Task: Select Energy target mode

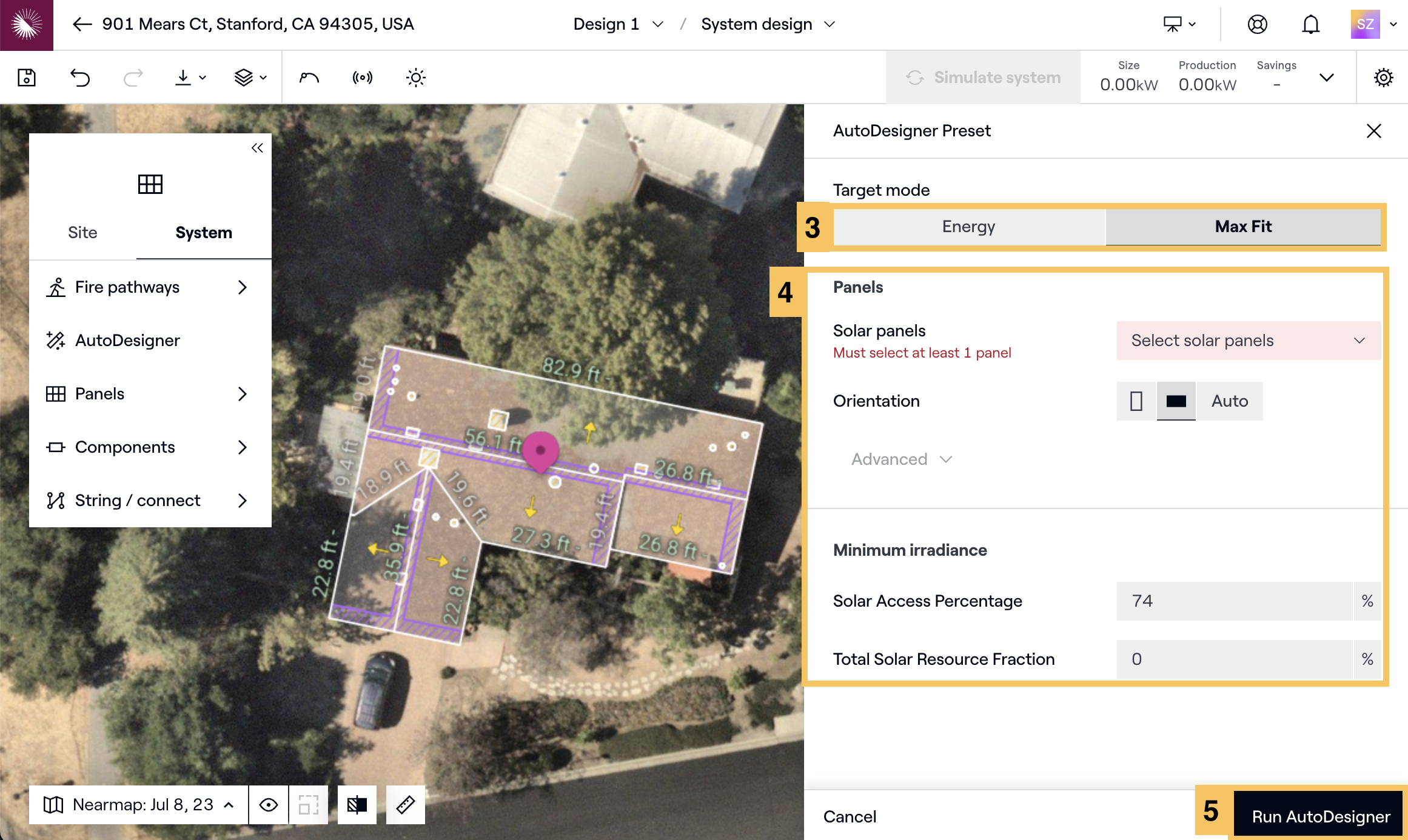Action: point(969,227)
